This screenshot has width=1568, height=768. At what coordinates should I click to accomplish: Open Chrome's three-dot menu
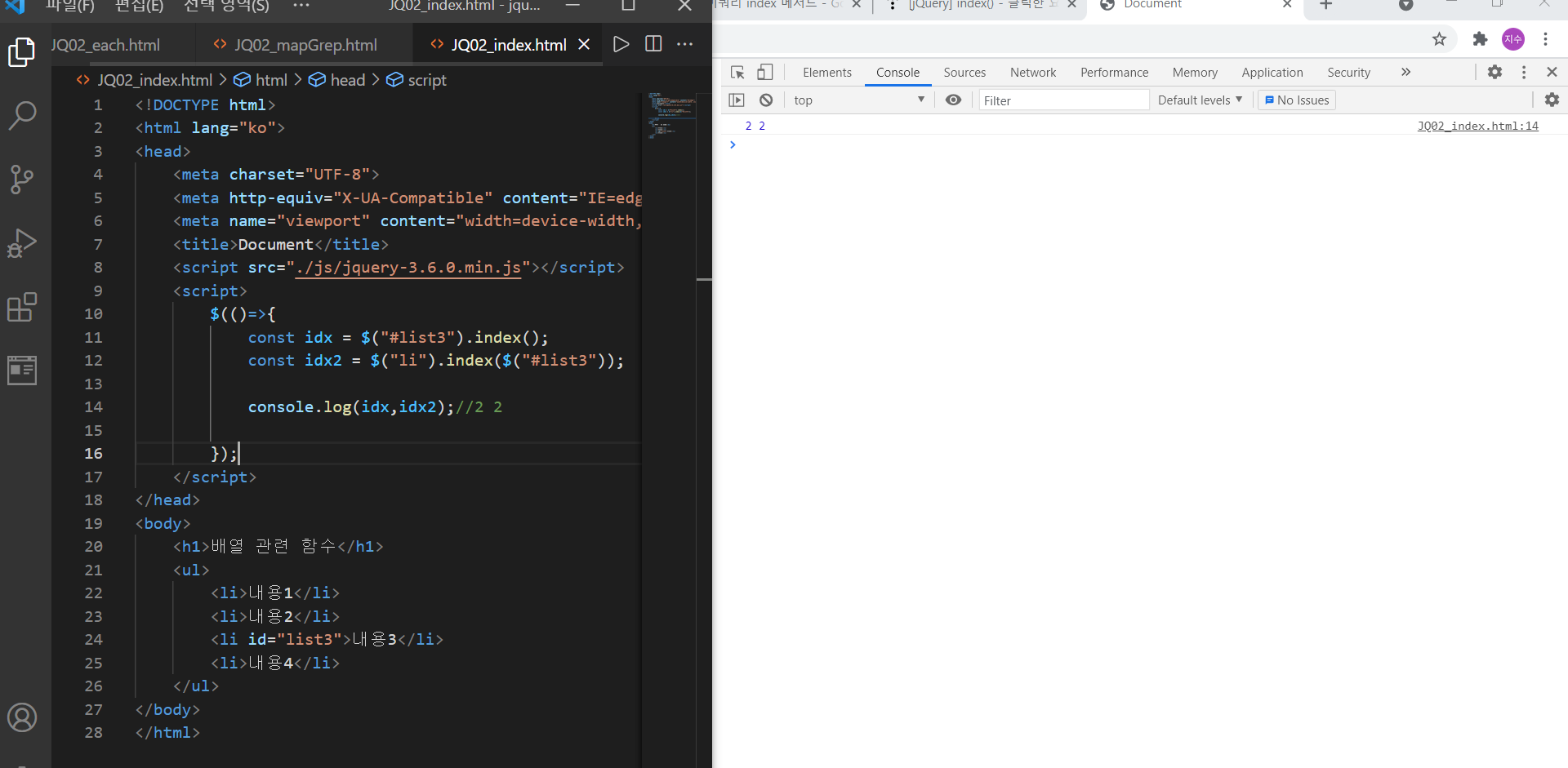click(x=1545, y=38)
